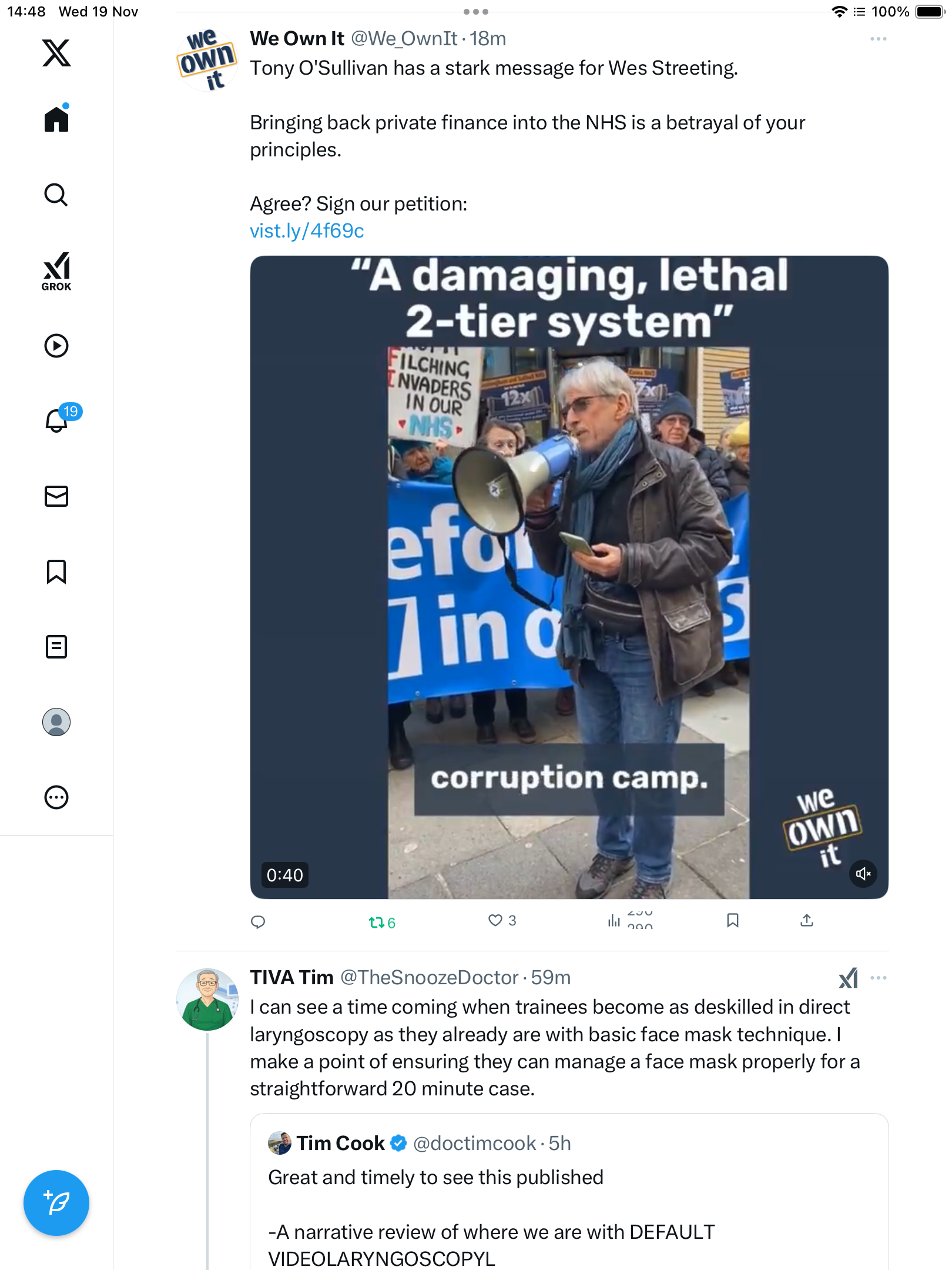
Task: Open the Grok icon in the sidebar
Action: click(56, 272)
